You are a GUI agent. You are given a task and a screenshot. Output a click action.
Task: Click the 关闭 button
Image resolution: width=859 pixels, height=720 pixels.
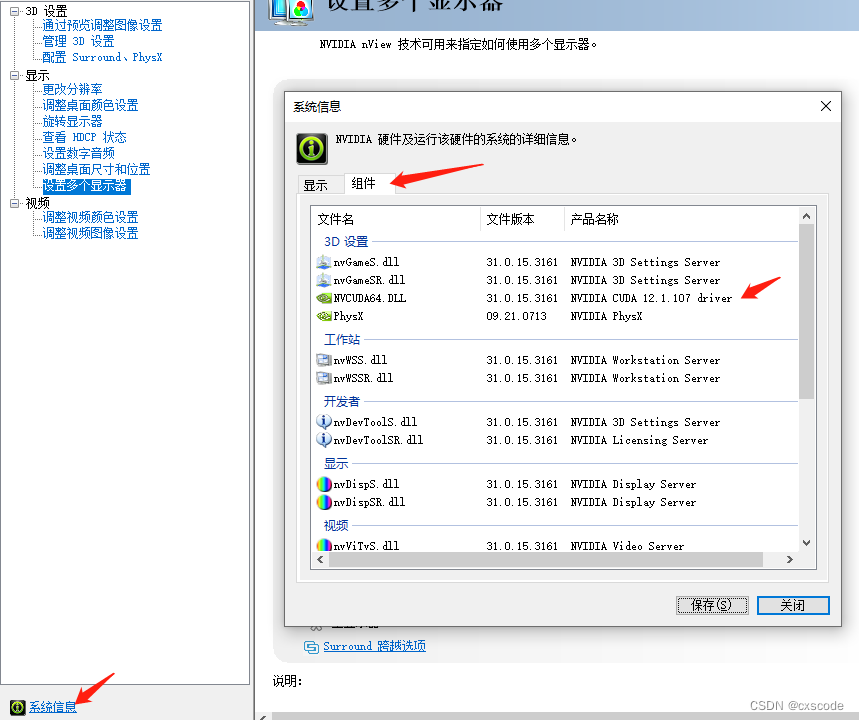[793, 605]
